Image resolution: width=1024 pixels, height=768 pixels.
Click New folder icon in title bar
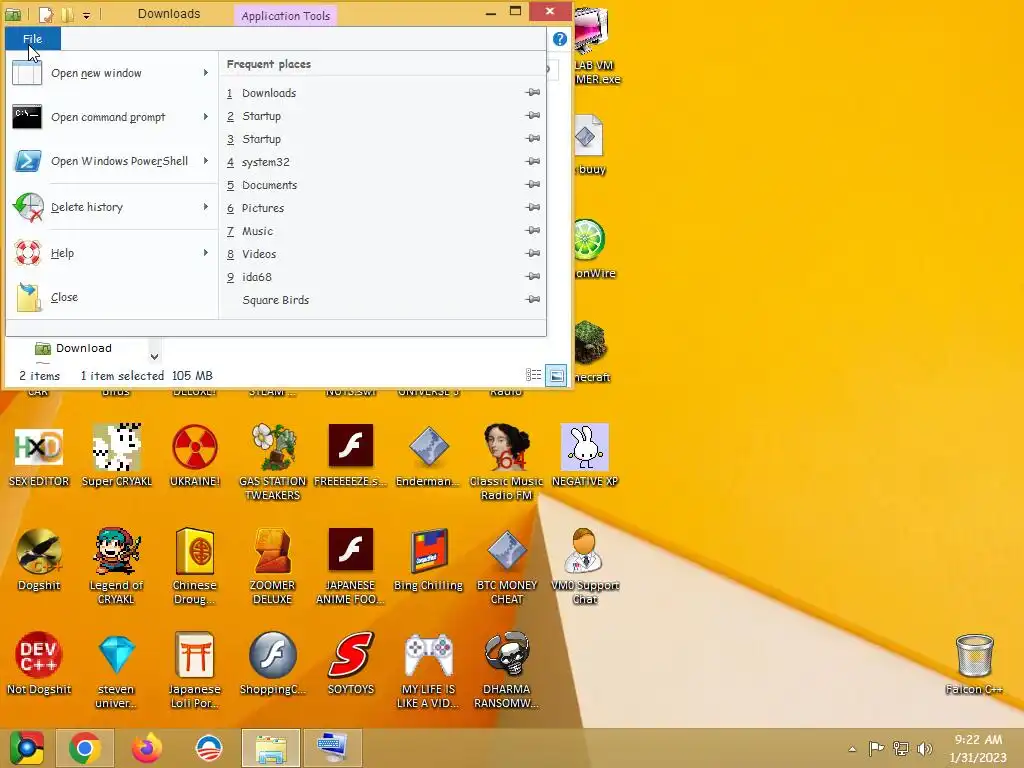pos(67,14)
